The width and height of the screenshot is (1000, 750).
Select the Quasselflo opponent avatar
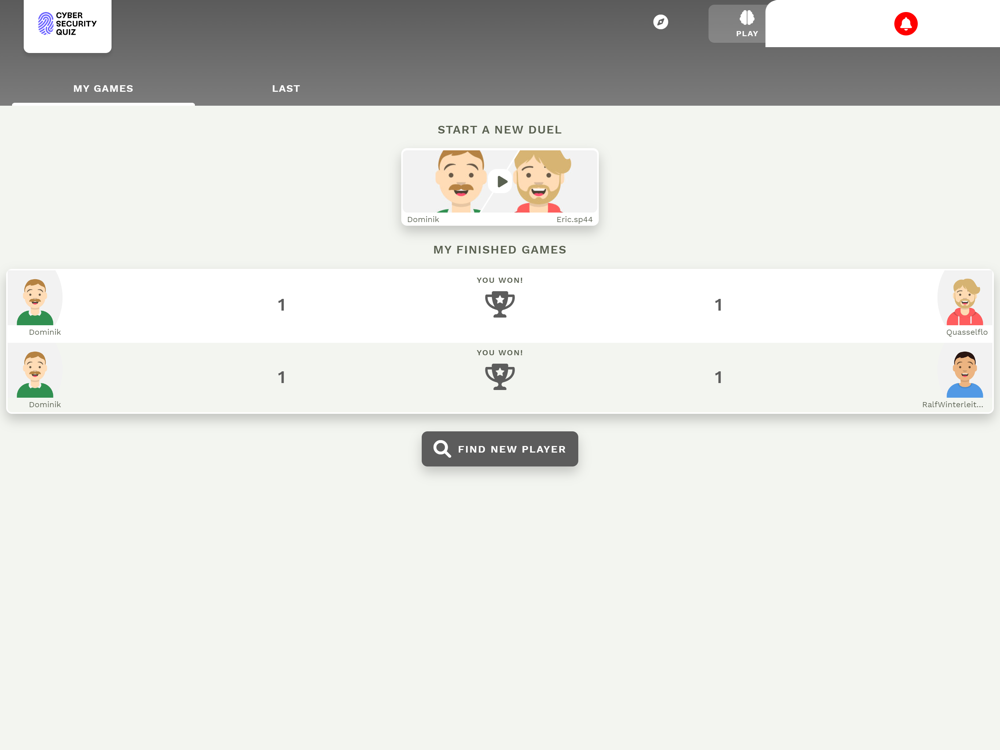point(964,302)
